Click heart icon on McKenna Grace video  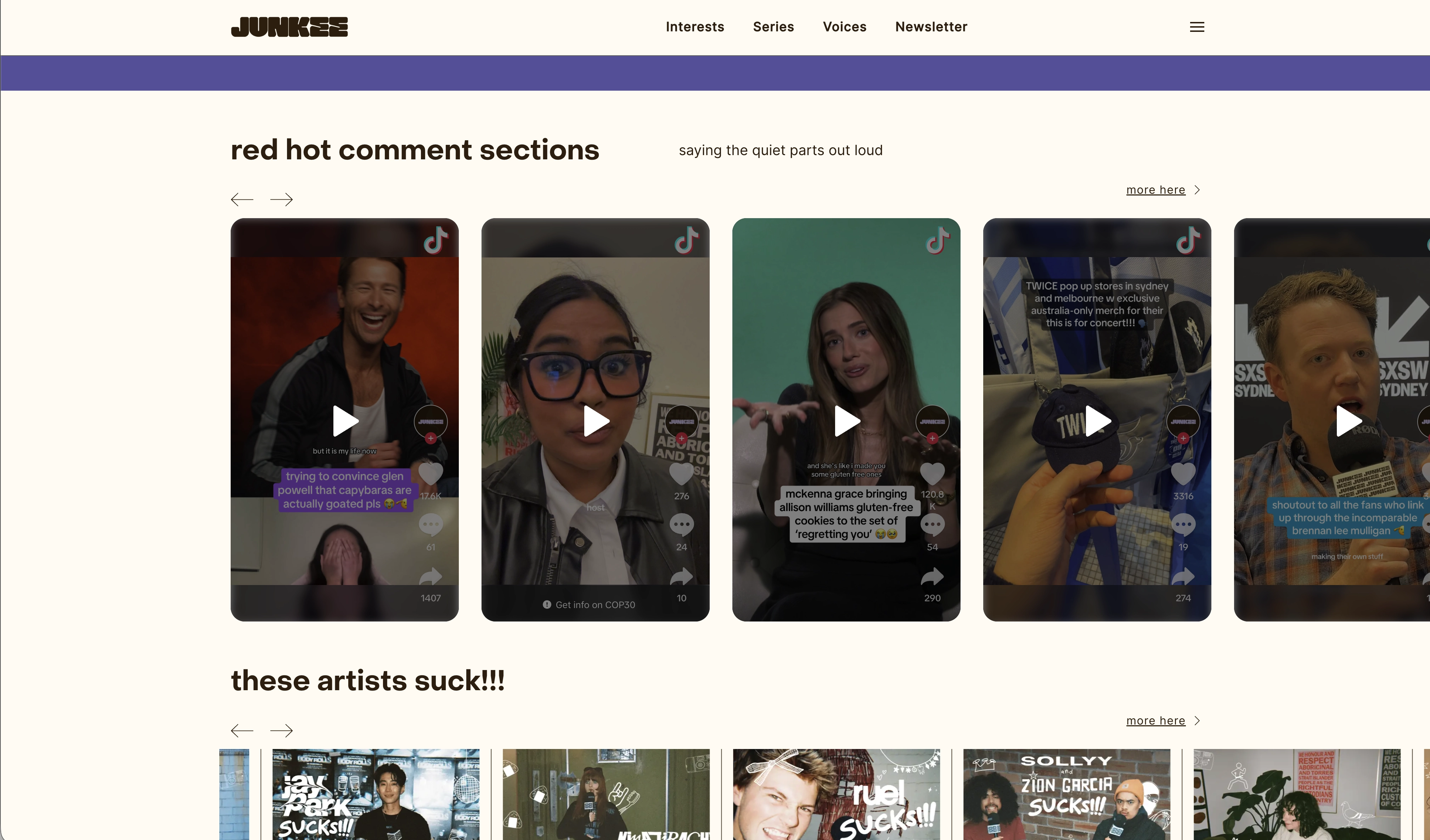(932, 473)
